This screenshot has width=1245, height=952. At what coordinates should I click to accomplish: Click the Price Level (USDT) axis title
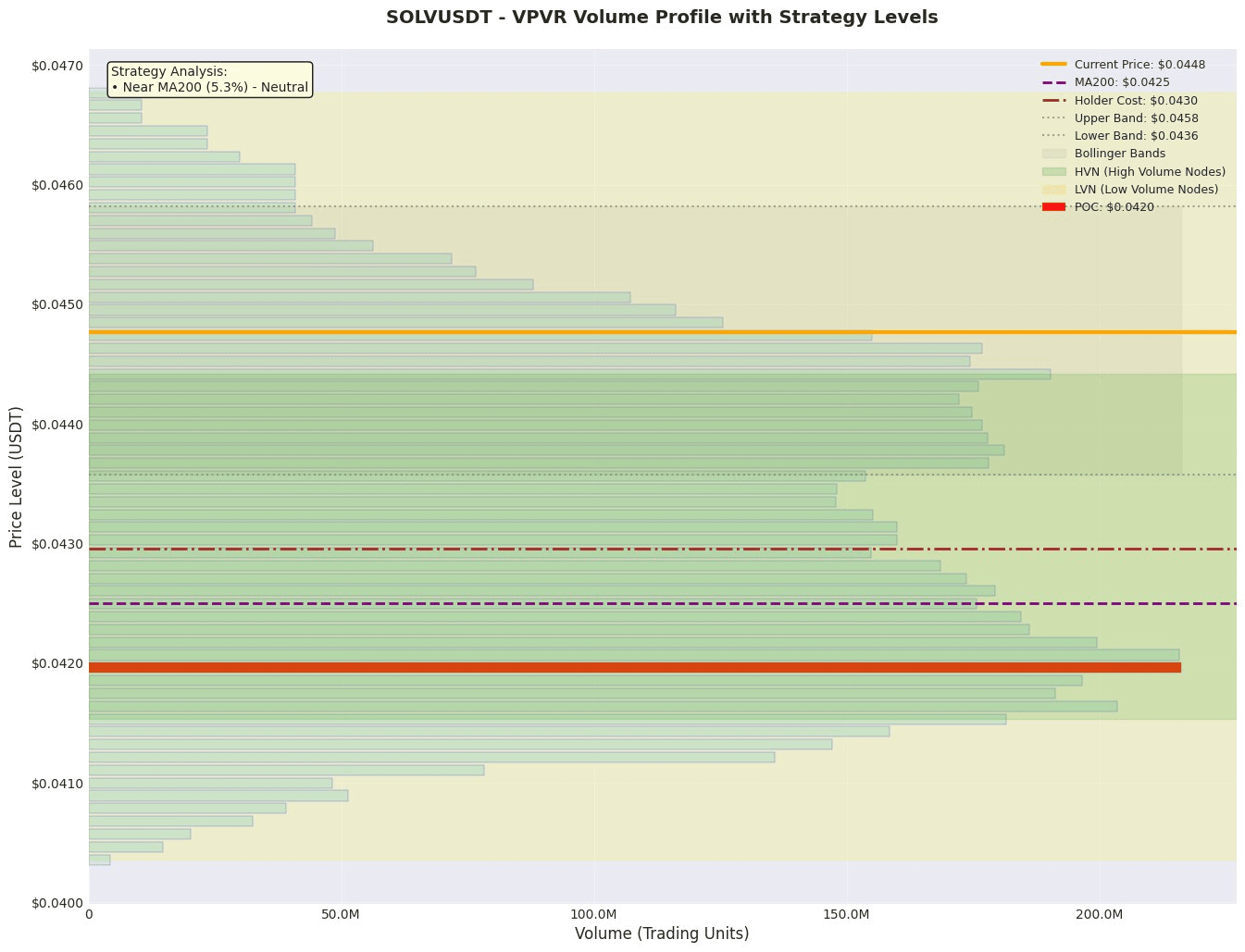click(16, 476)
